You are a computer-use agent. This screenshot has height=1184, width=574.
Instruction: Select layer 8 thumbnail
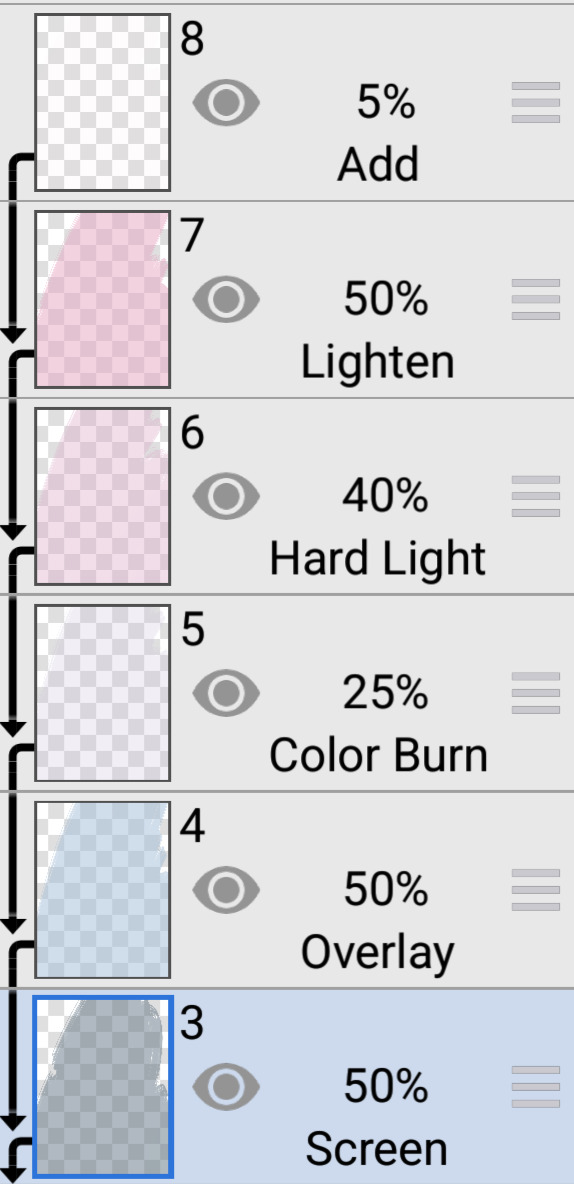point(103,103)
